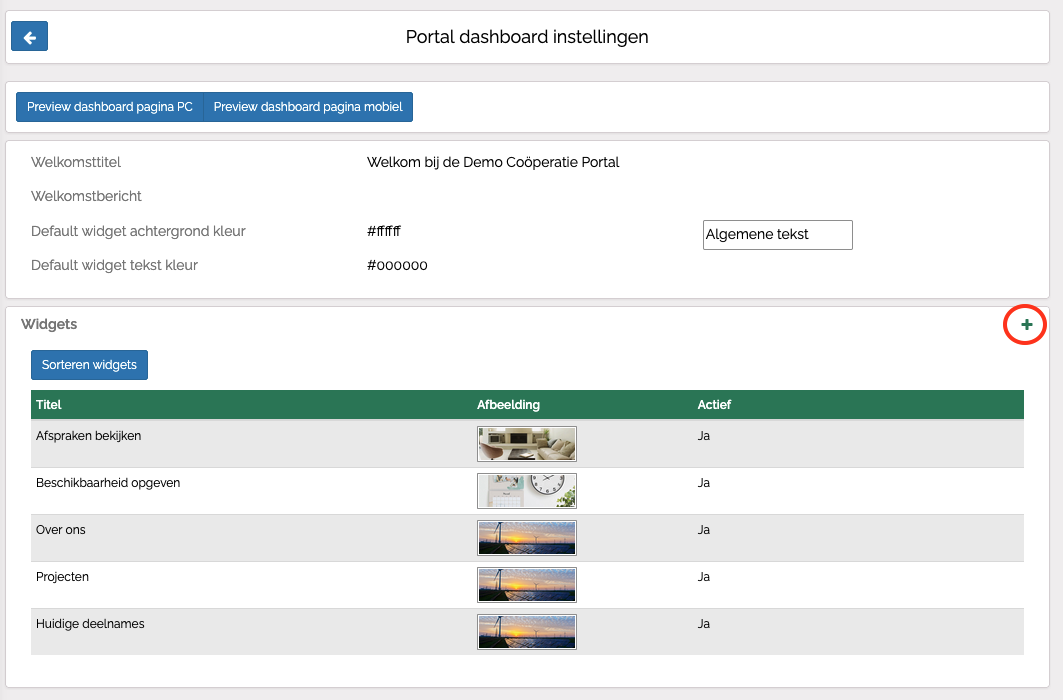Click the Over ons windmill thumbnail

click(x=526, y=538)
